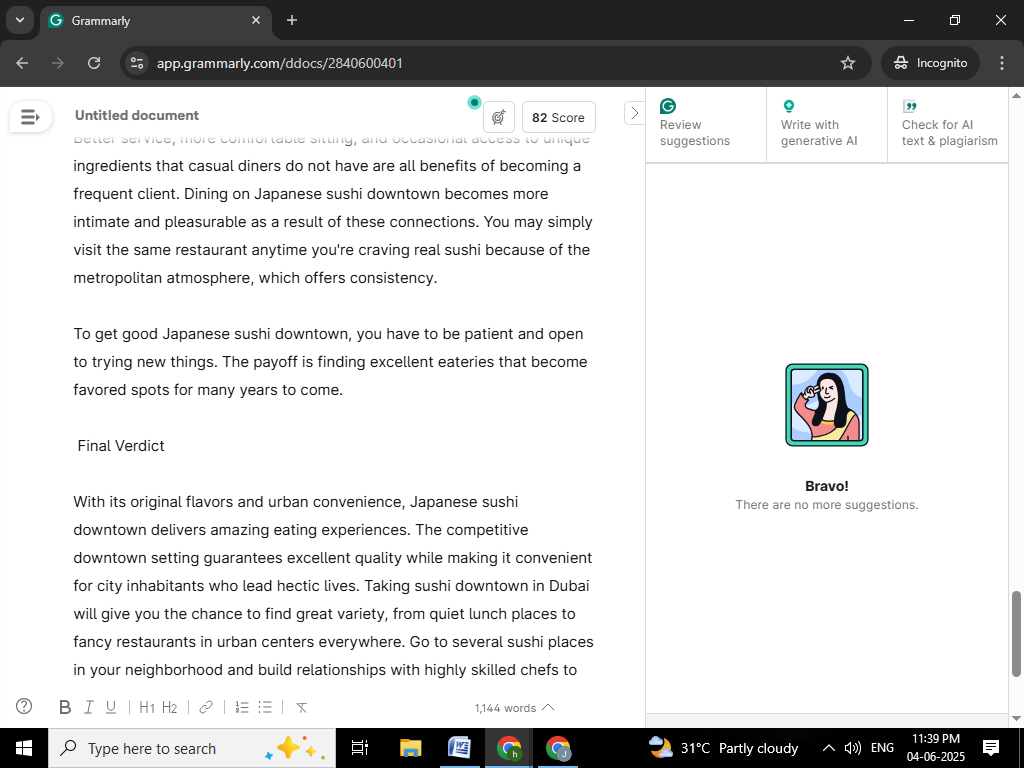
Task: Click the Final Verdict heading text
Action: coord(121,445)
